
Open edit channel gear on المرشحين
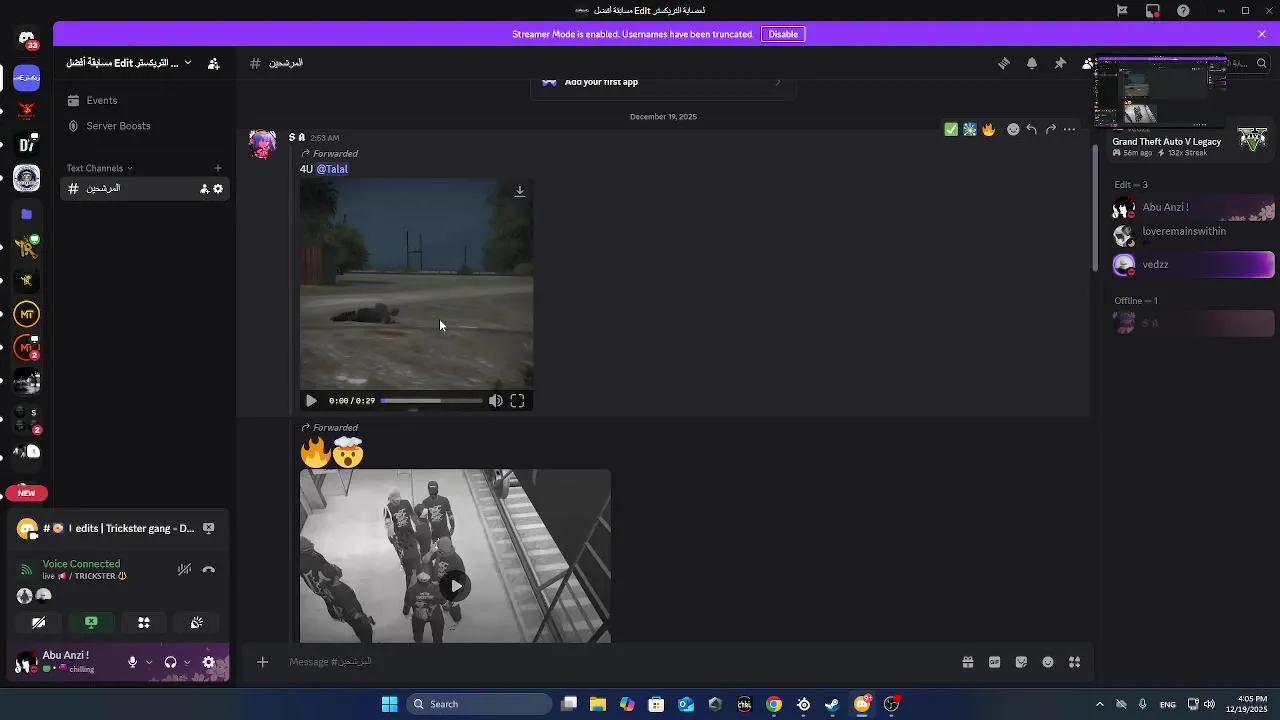click(218, 189)
